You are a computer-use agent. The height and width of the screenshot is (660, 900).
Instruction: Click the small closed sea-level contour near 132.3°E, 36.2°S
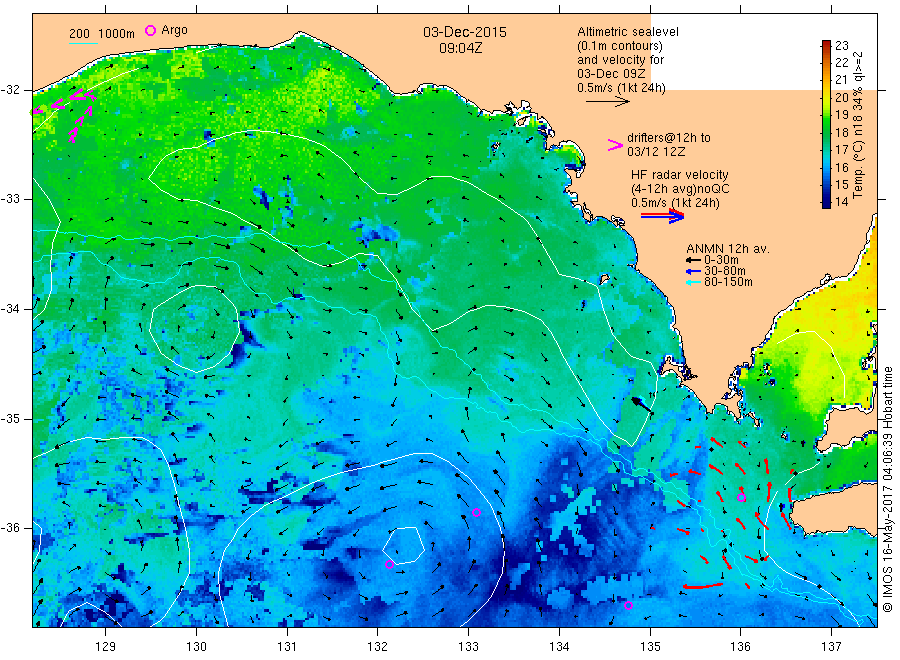click(x=404, y=545)
